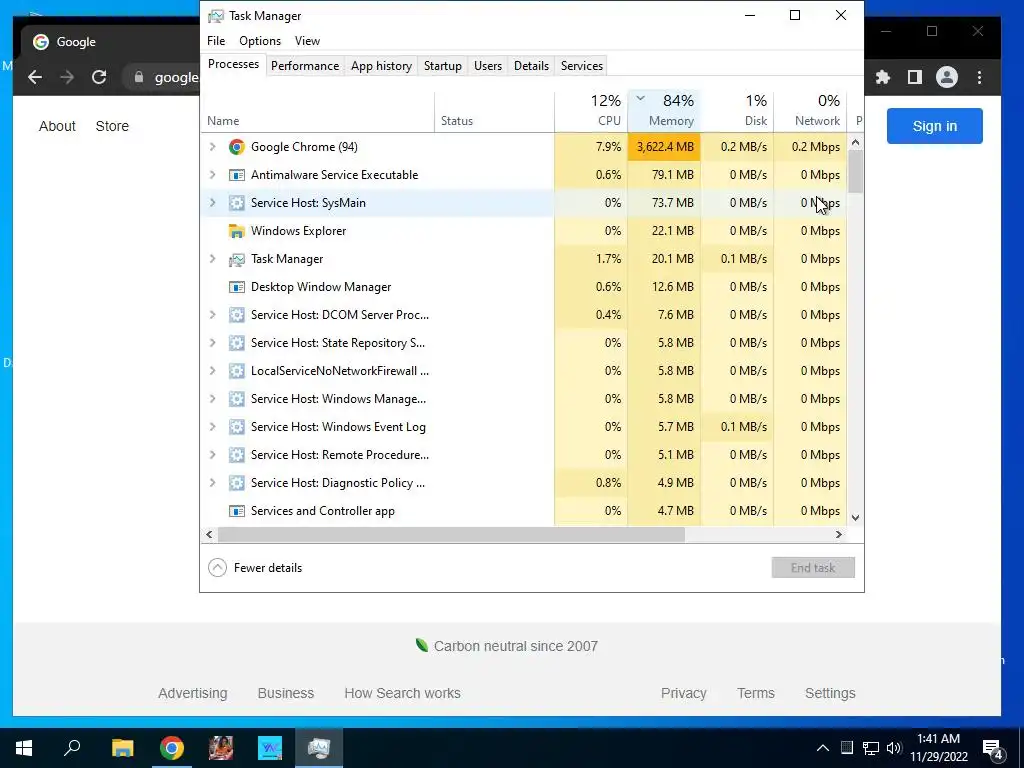Sort by the Memory column header
This screenshot has height=768, width=1024.
pyautogui.click(x=664, y=111)
